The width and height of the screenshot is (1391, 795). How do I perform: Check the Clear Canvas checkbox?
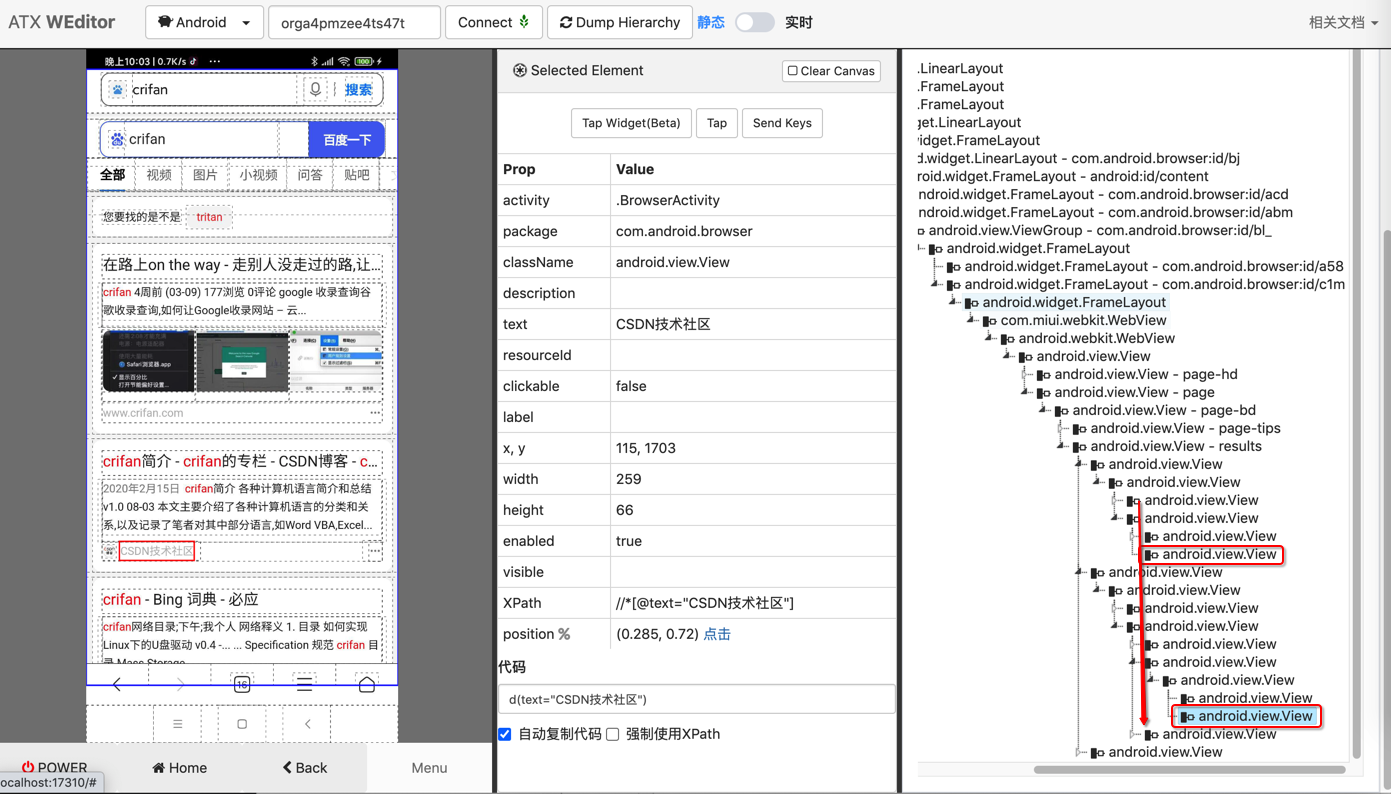click(x=793, y=71)
